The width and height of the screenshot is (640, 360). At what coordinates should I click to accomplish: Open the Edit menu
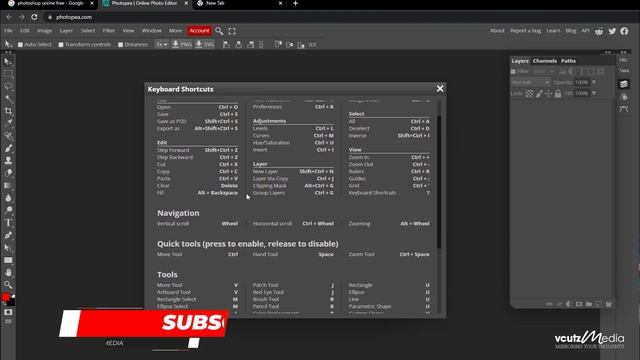coord(25,31)
